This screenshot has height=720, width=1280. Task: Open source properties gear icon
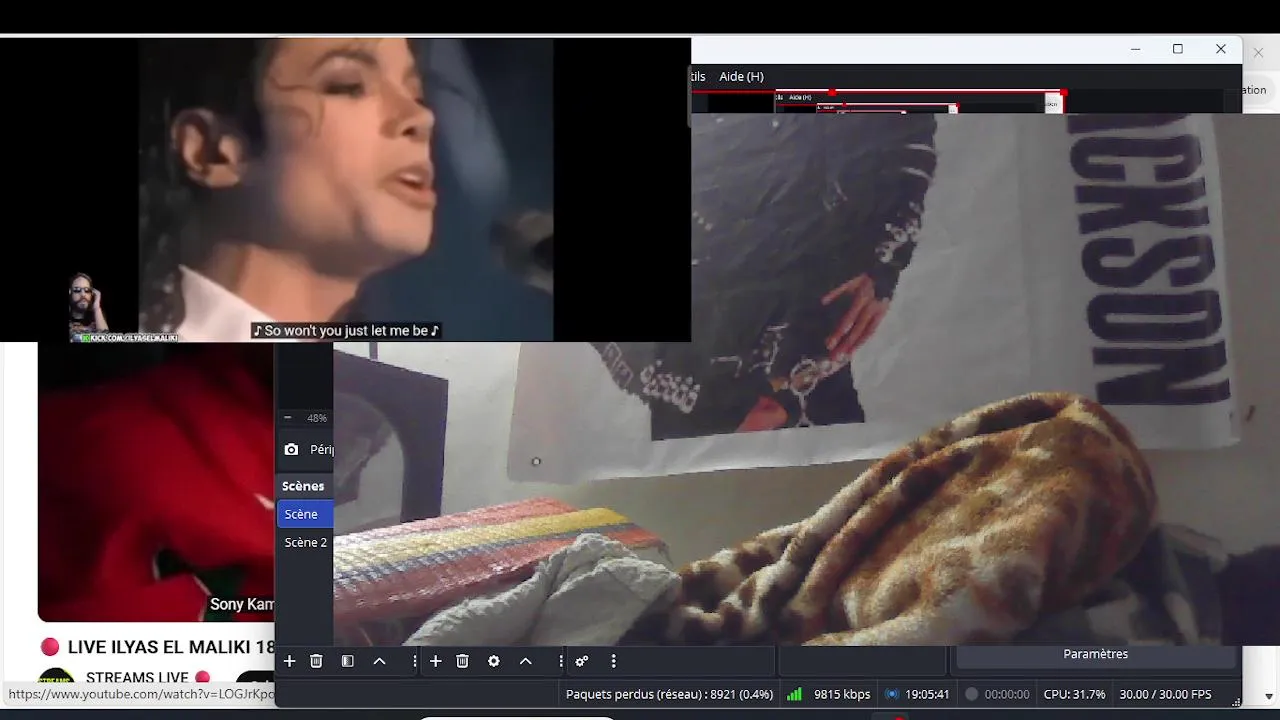pyautogui.click(x=493, y=661)
